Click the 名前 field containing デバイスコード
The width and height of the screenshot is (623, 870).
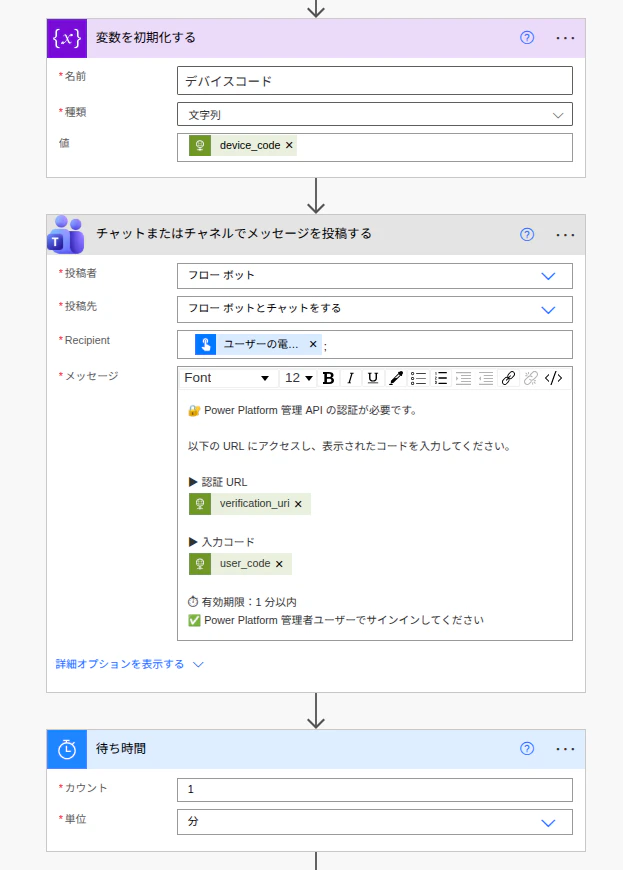pyautogui.click(x=375, y=81)
